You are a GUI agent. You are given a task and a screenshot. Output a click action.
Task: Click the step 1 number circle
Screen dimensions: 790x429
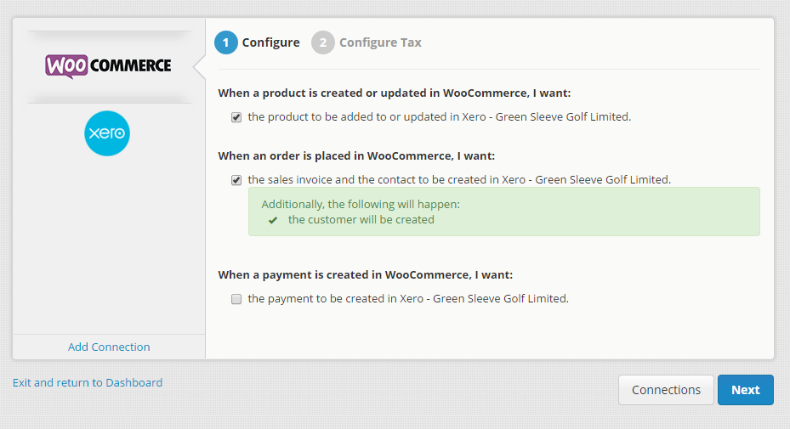coord(226,43)
